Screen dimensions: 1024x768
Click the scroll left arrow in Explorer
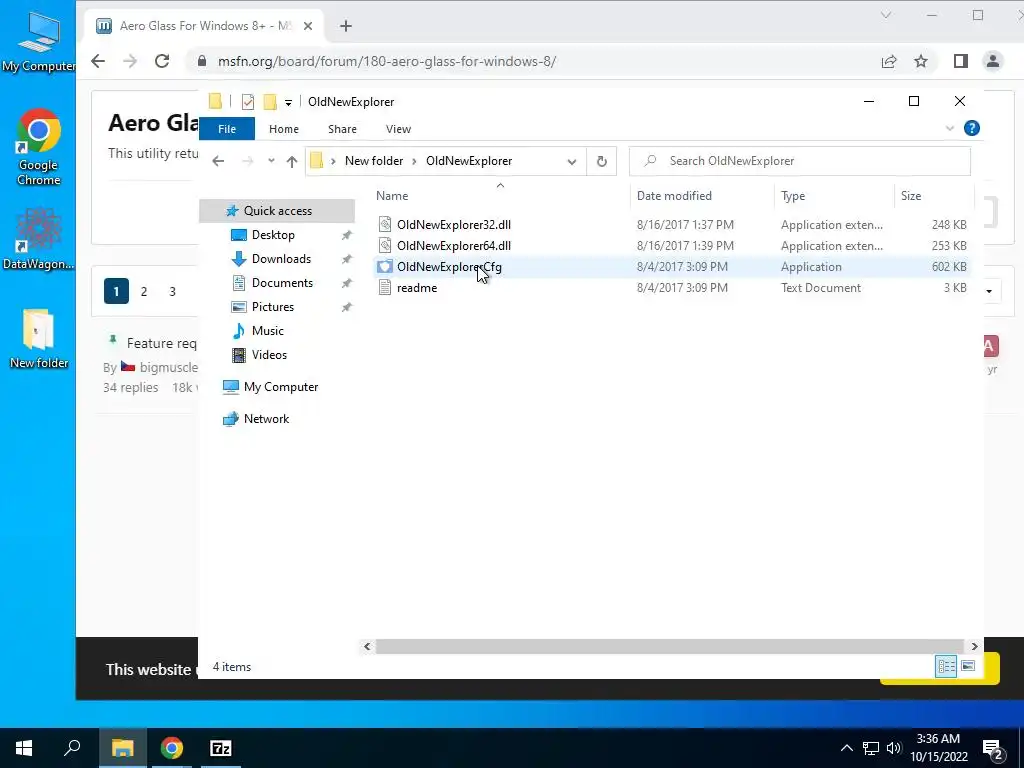367,646
